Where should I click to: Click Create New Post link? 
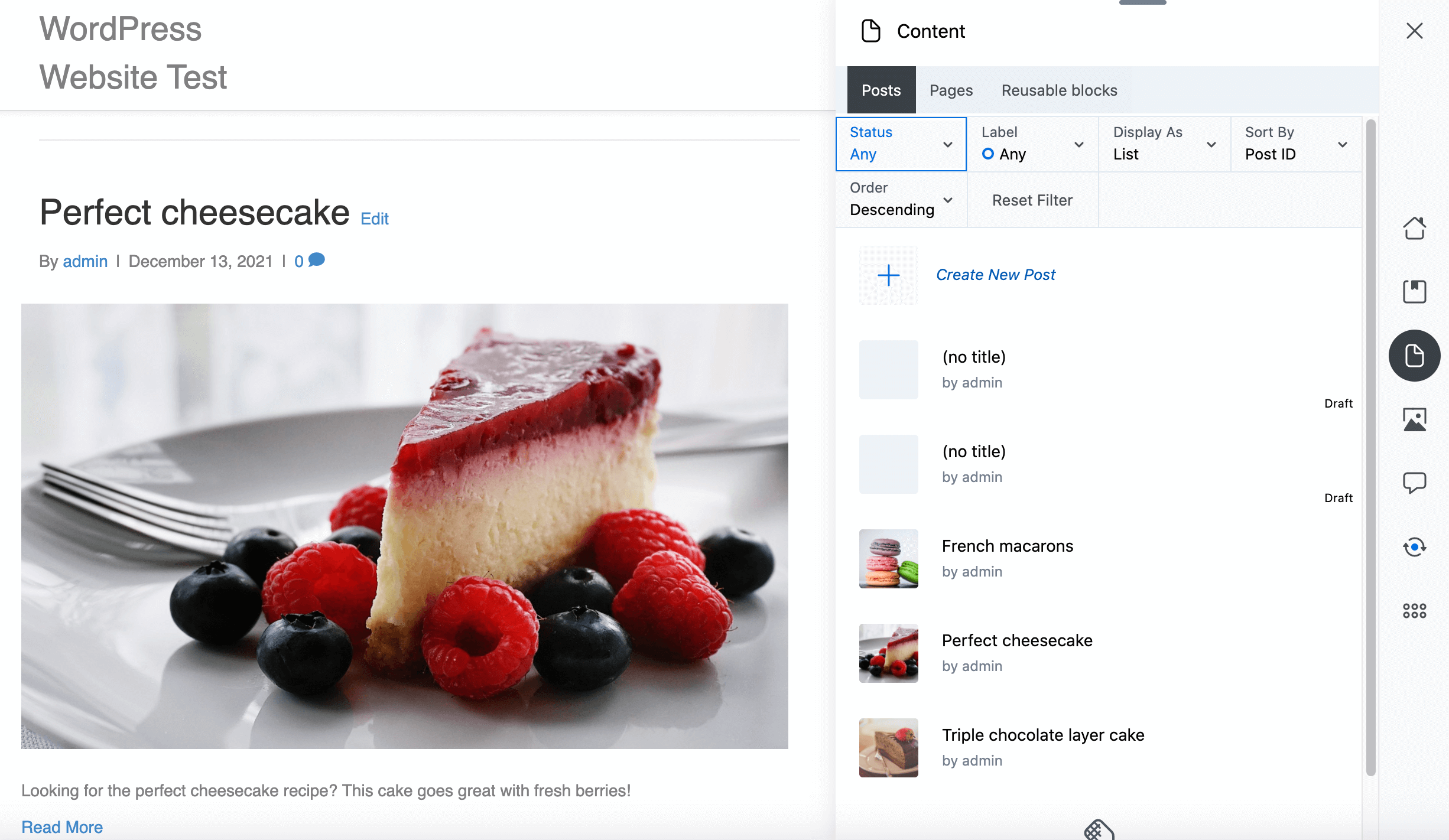(x=996, y=273)
